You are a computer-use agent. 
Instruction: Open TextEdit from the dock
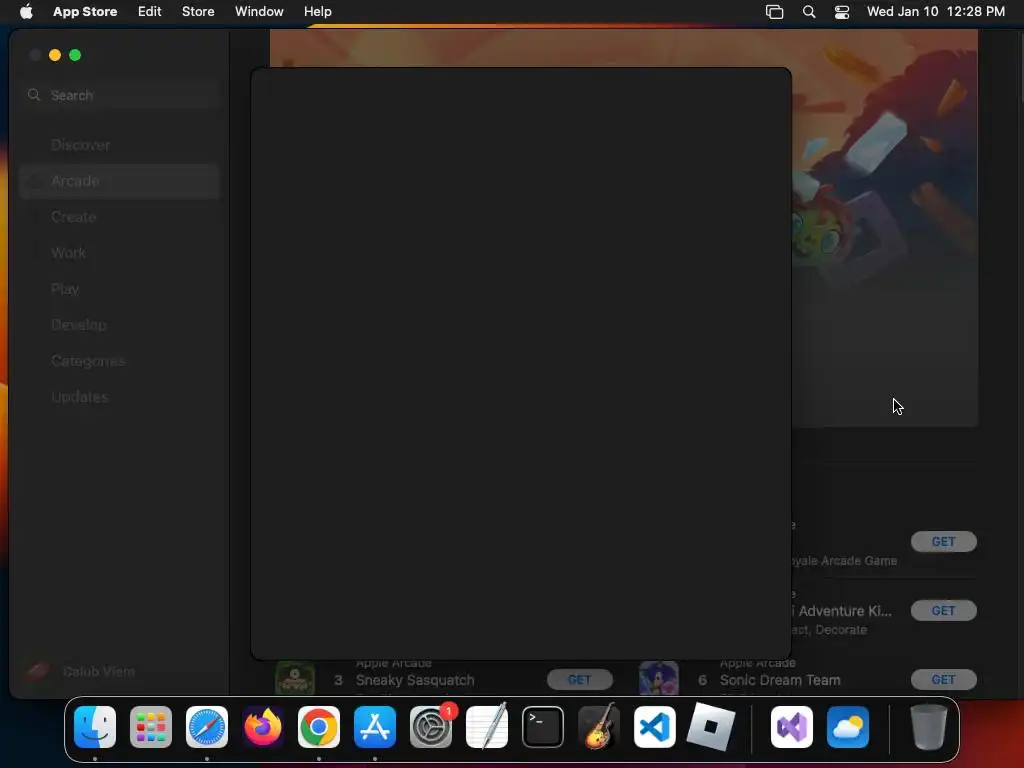click(x=487, y=727)
